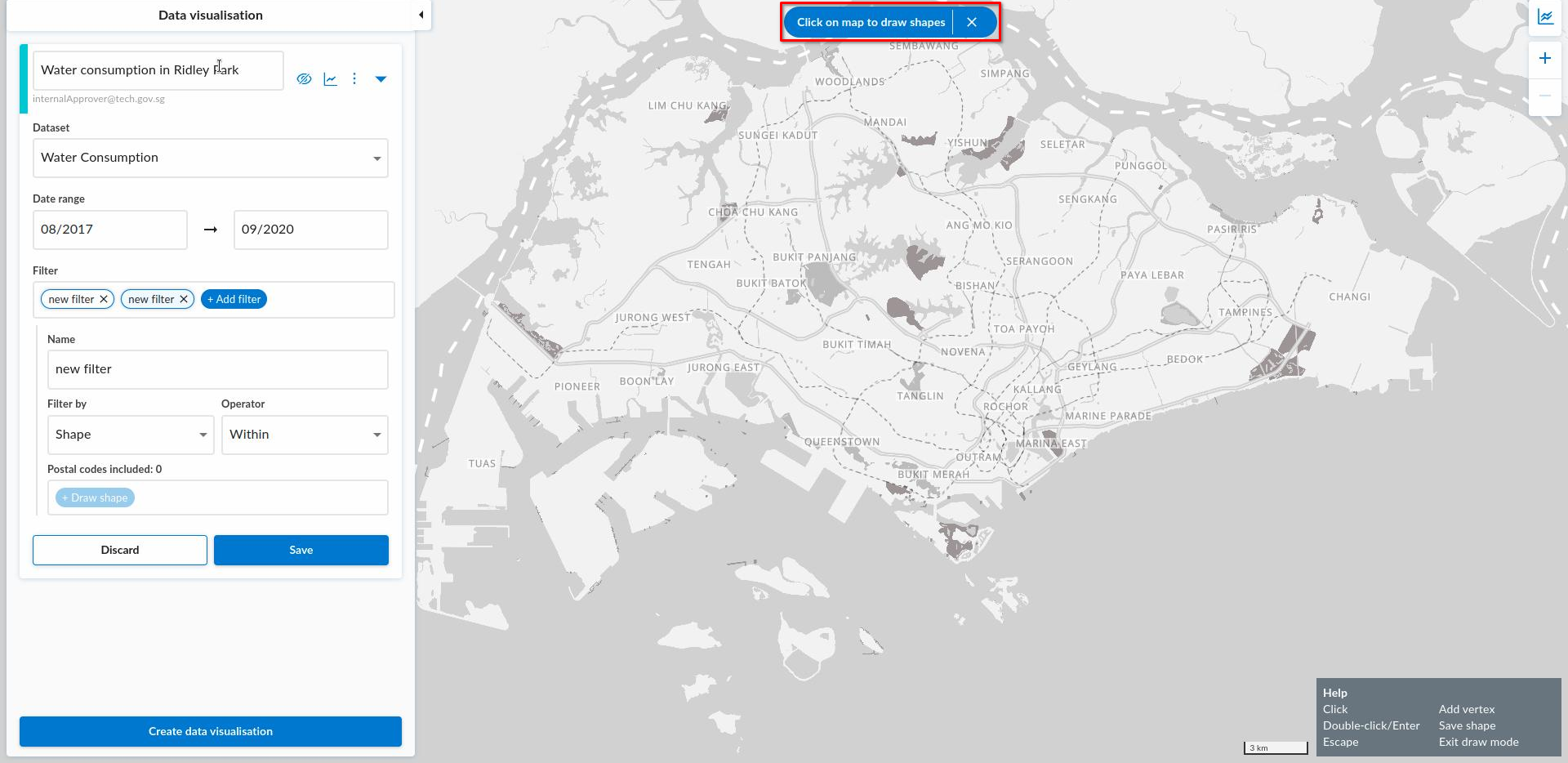Click the '+ Add filter' button

(234, 299)
